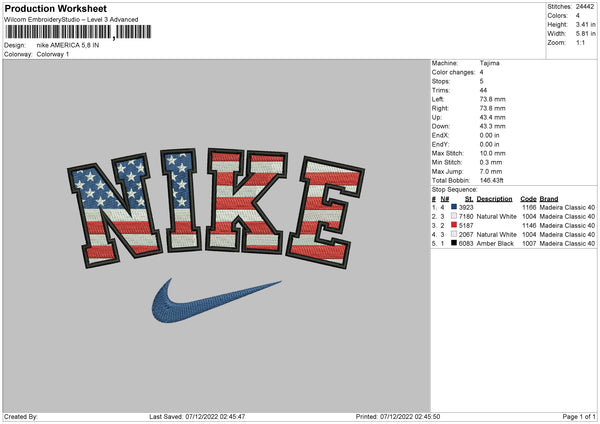Click the blue swoosh in the design preview

[x=217, y=301]
